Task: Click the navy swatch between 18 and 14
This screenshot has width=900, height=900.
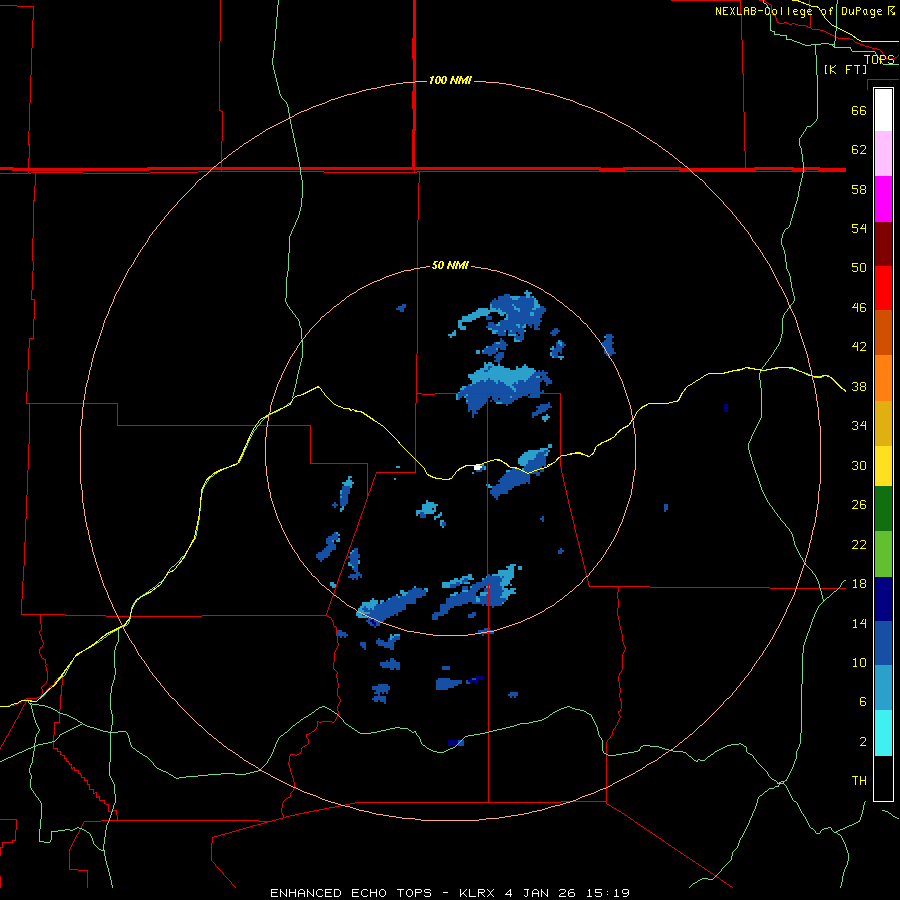Action: point(883,599)
